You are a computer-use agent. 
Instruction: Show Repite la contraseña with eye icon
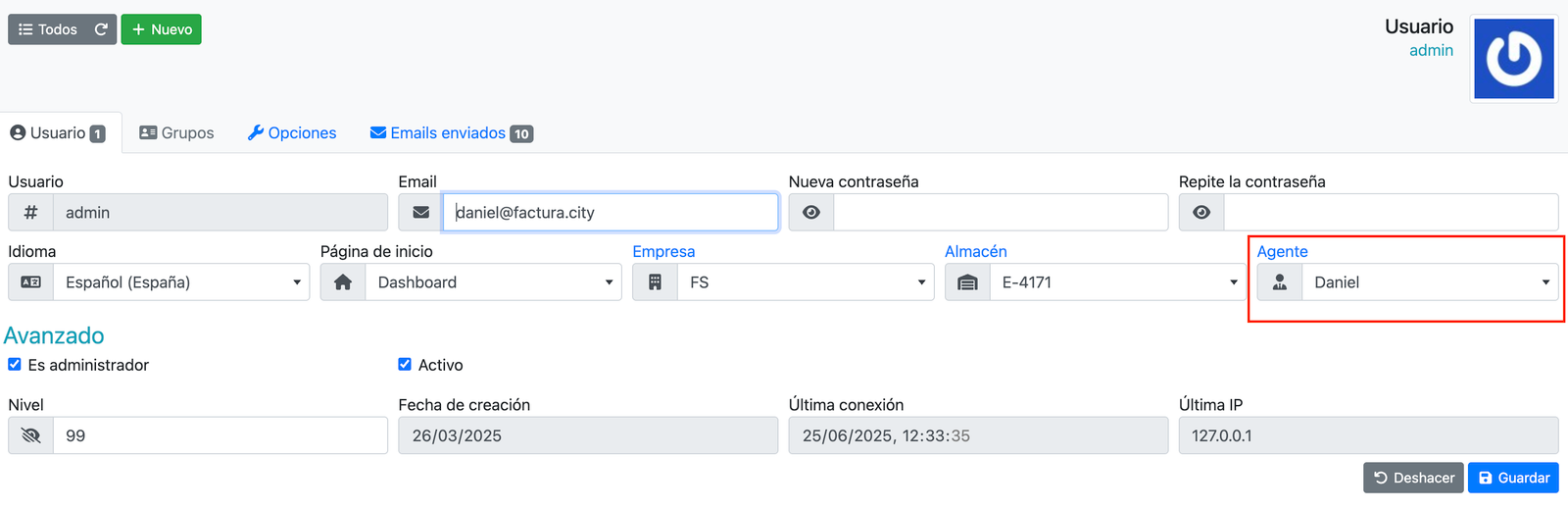click(1201, 213)
